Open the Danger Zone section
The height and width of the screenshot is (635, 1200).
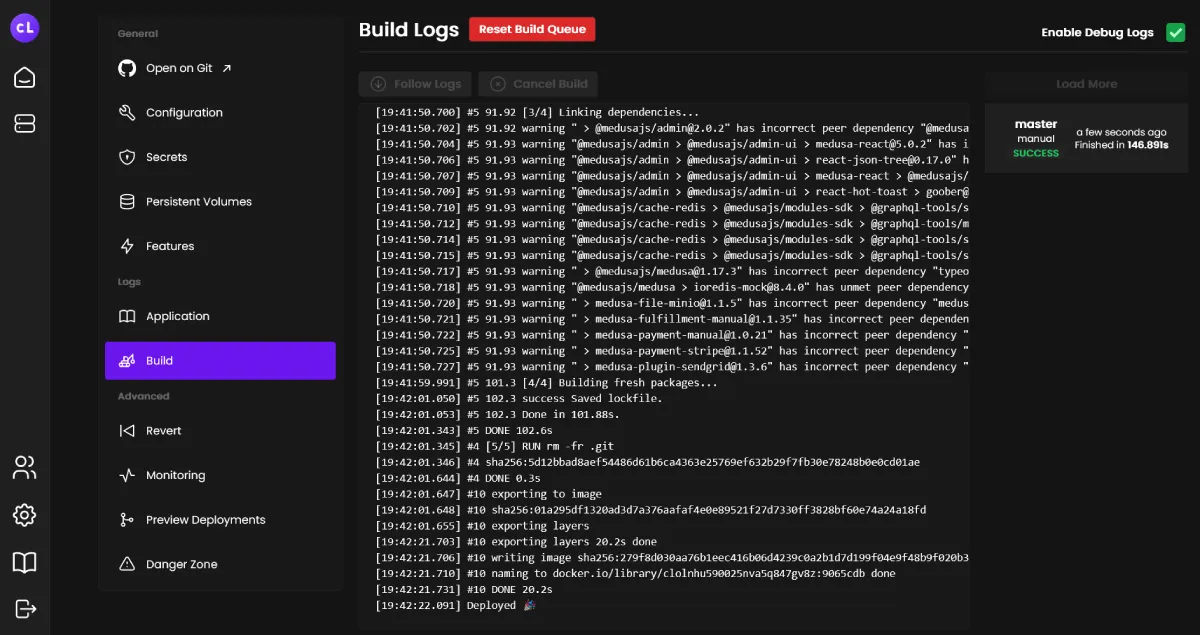[x=181, y=564]
